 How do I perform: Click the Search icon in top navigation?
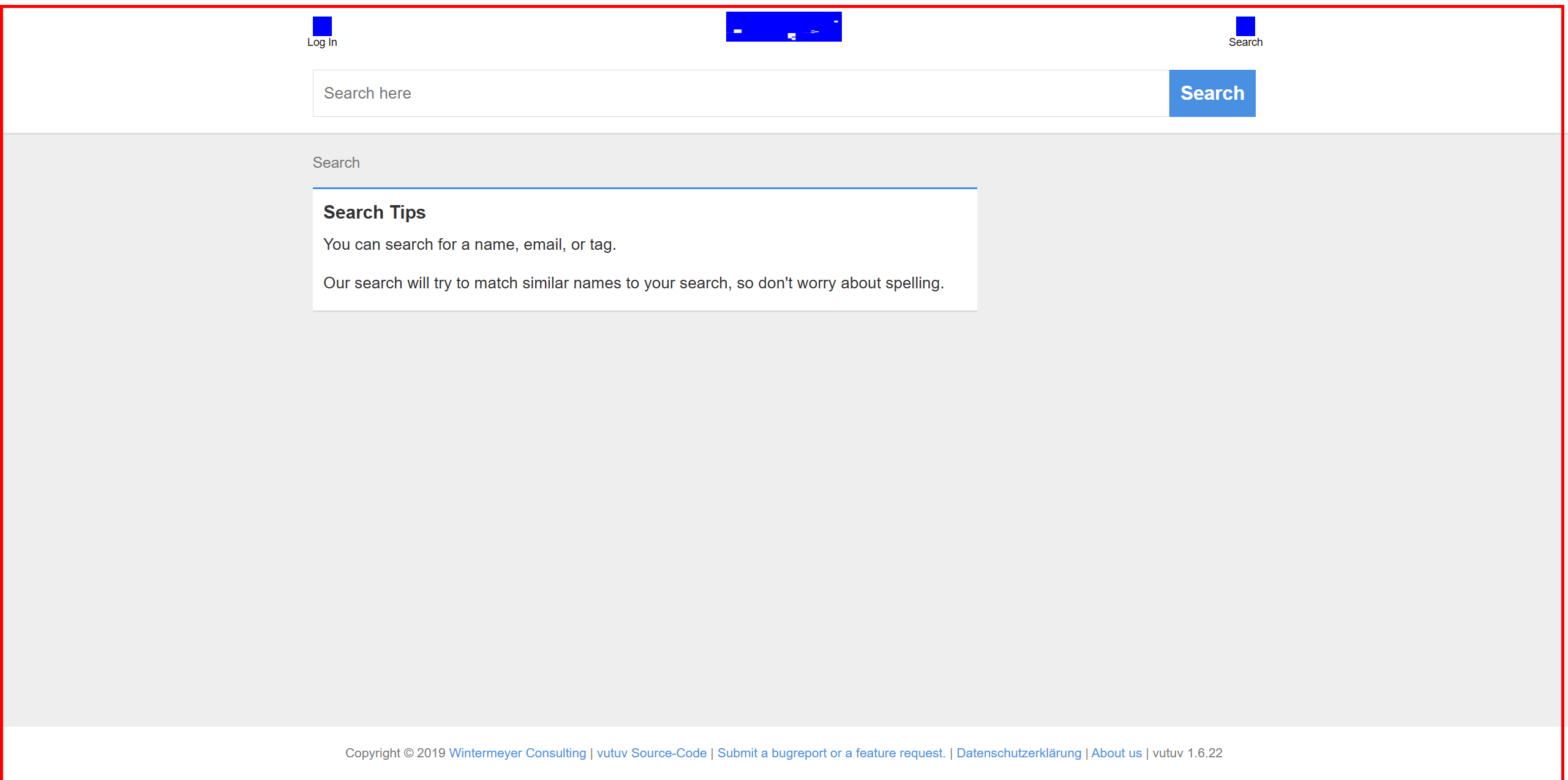(1245, 26)
